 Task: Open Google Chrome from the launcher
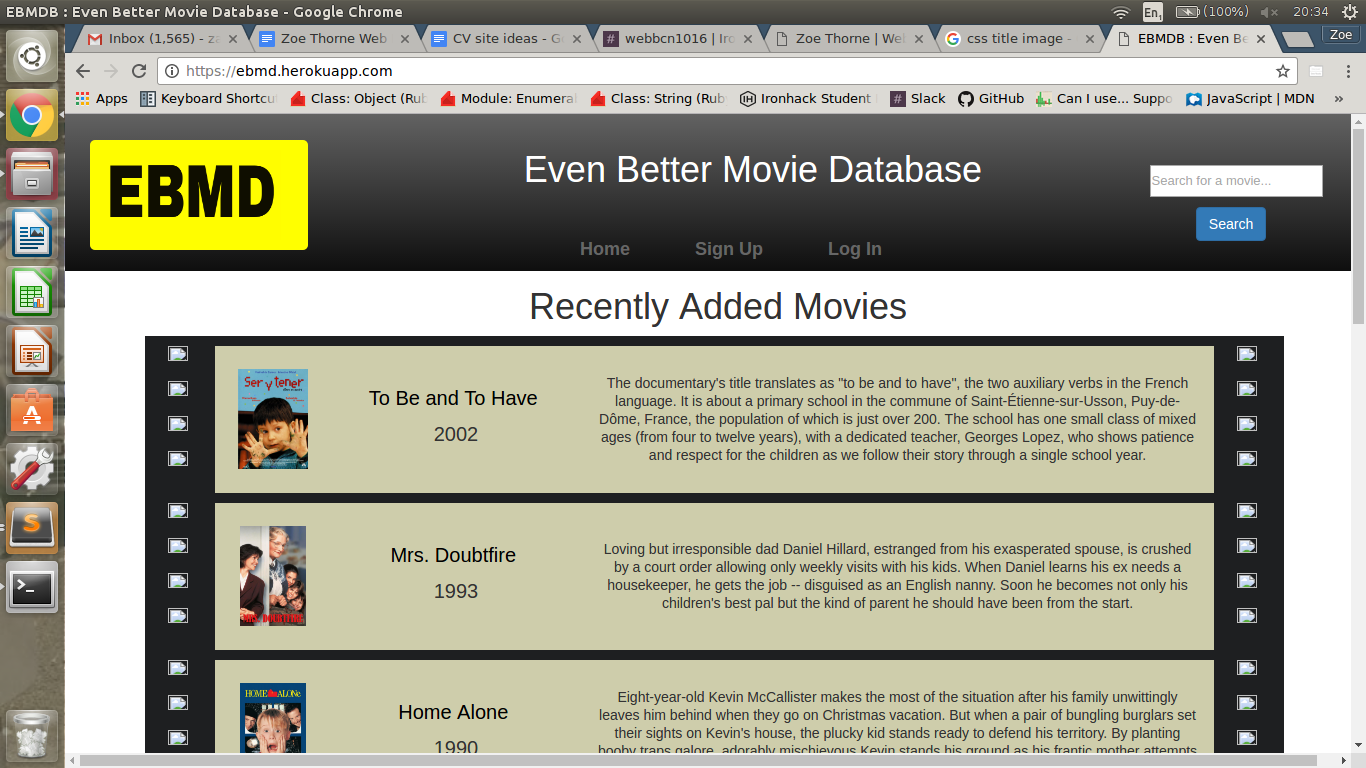[32, 116]
